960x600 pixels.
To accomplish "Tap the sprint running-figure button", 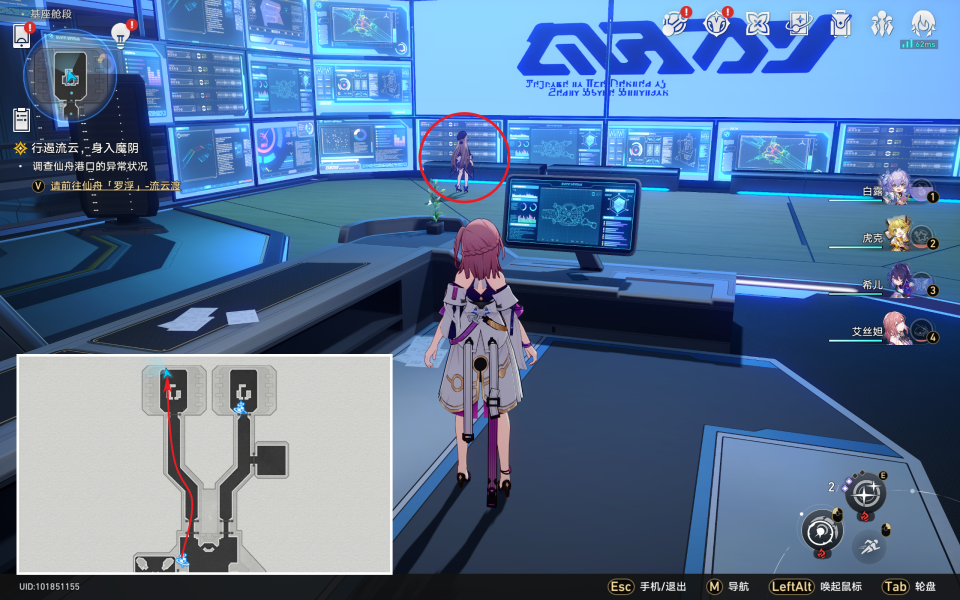I will click(869, 545).
